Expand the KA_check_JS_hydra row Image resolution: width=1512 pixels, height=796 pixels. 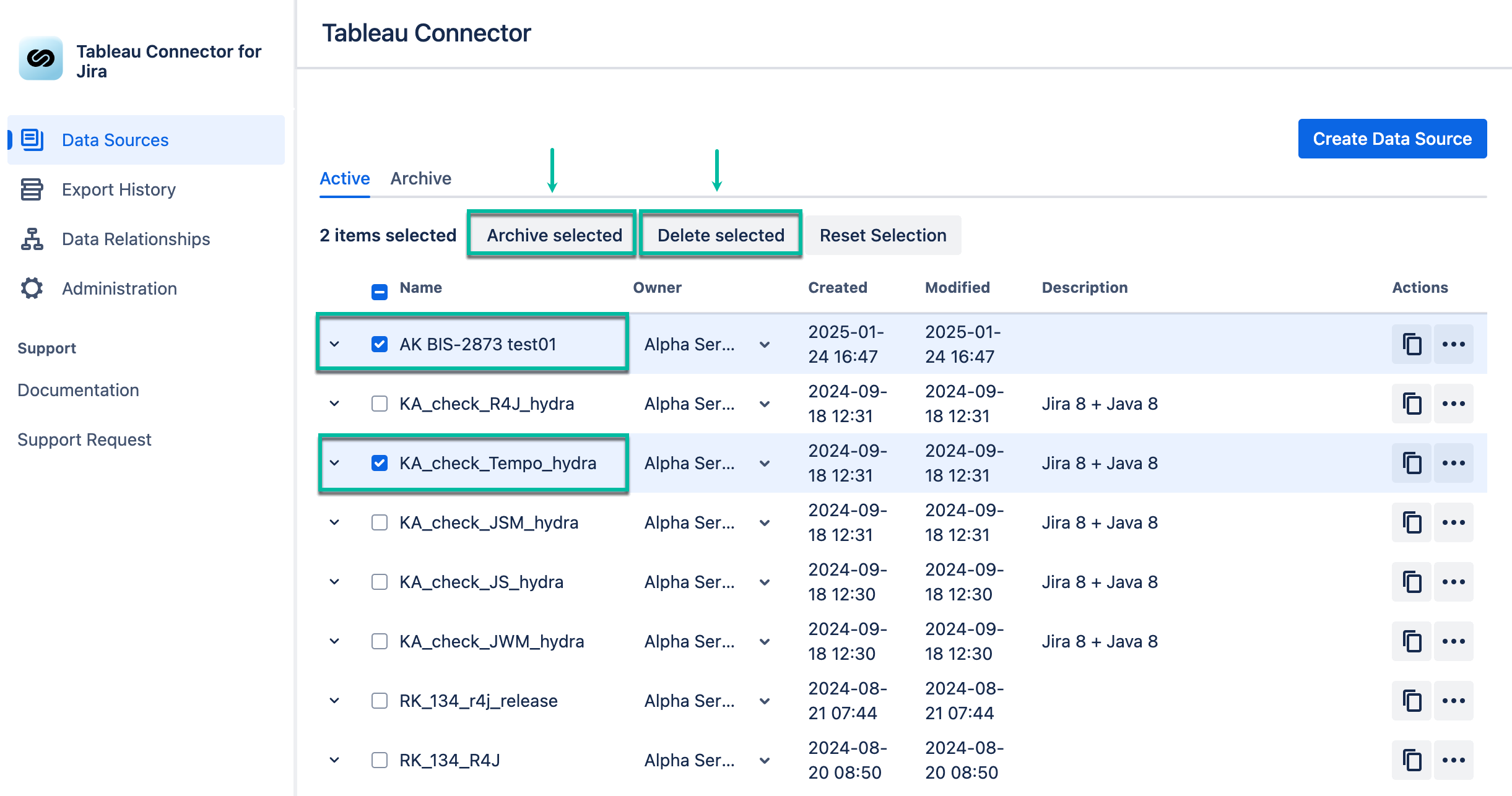pyautogui.click(x=334, y=582)
